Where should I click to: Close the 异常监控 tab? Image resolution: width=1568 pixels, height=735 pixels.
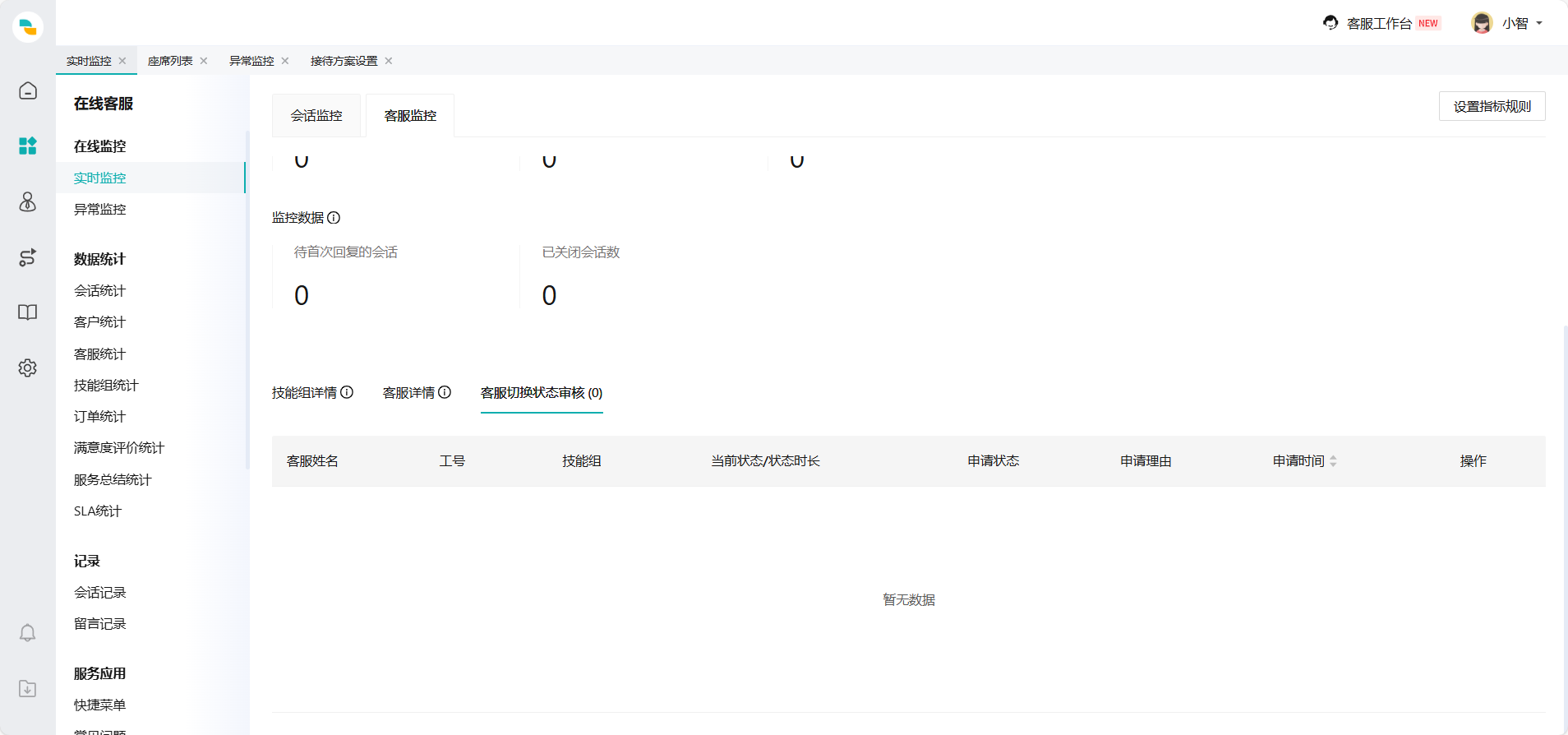tap(285, 61)
